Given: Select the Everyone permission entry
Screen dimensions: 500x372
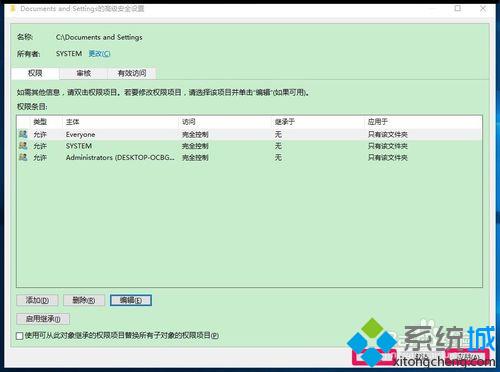Looking at the screenshot, I should pyautogui.click(x=249, y=134).
